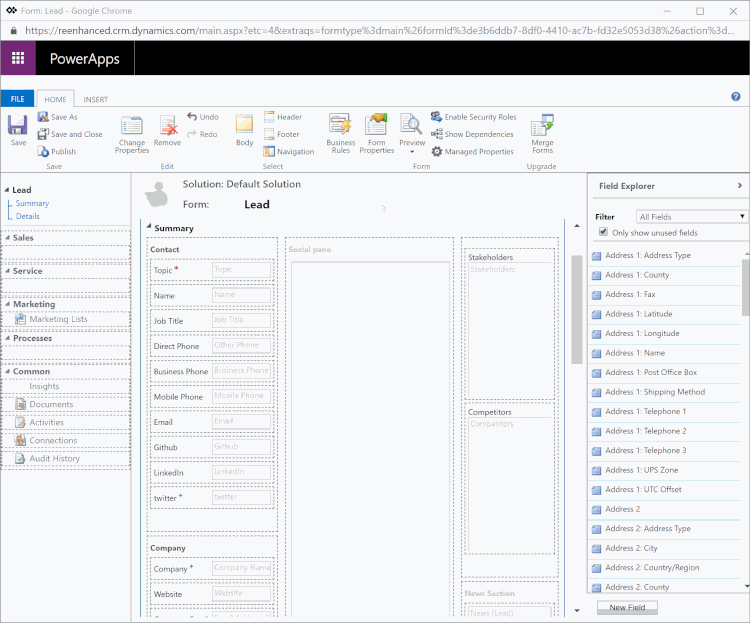Viewport: 750px width, 623px height.
Task: Go to Details in Lead tree
Action: [28, 216]
